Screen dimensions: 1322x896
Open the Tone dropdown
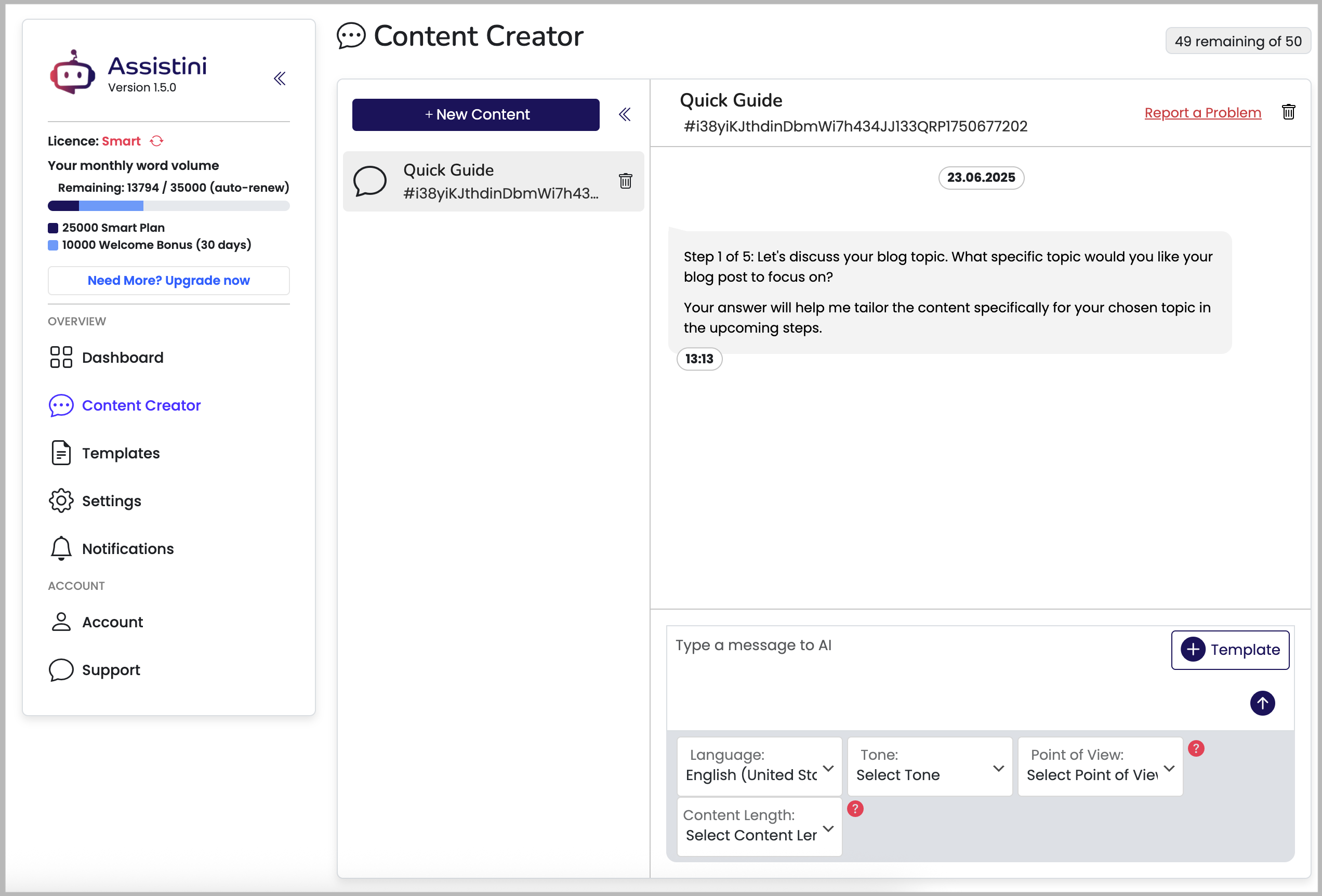tap(929, 766)
